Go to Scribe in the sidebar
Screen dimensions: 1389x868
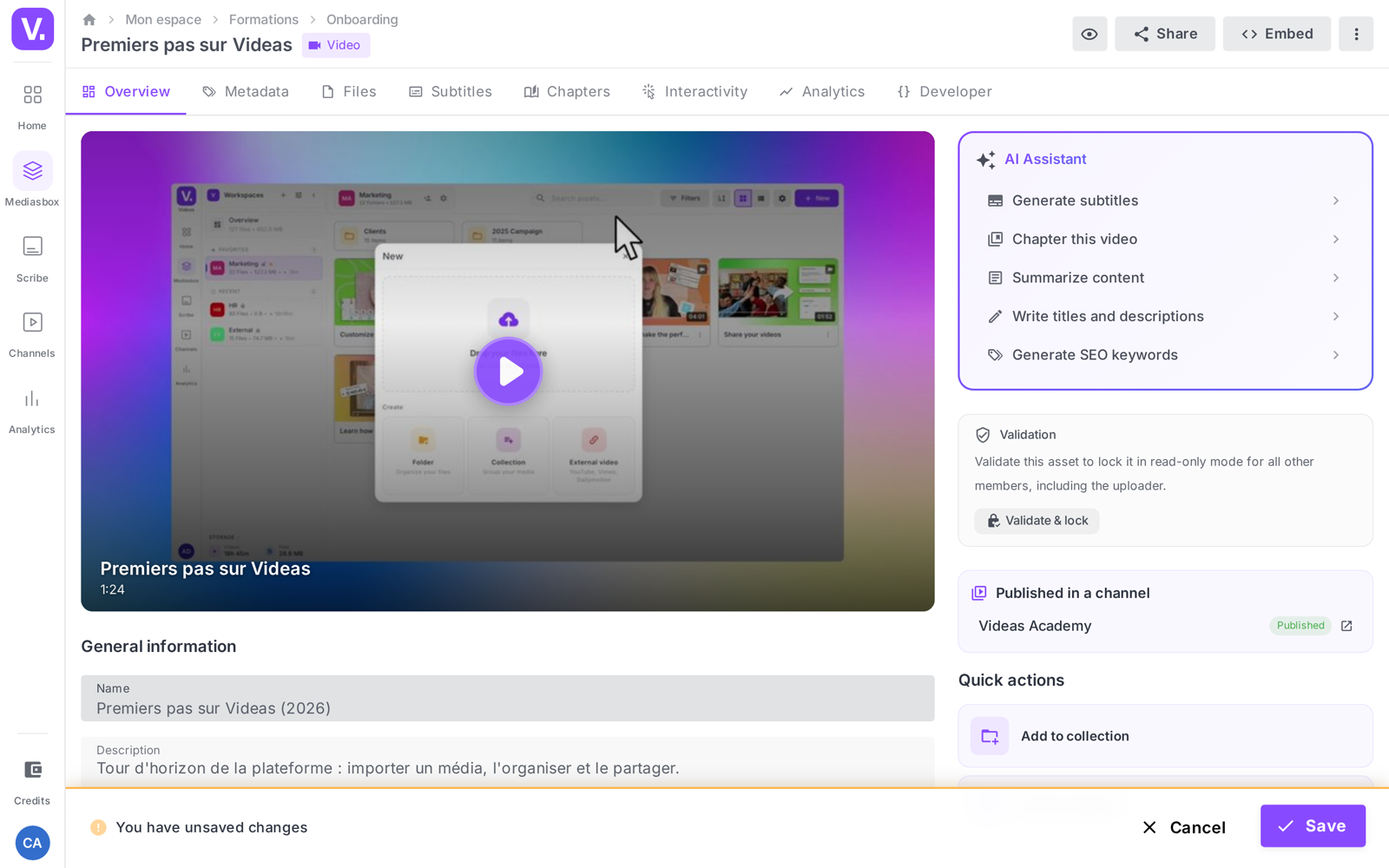(32, 259)
